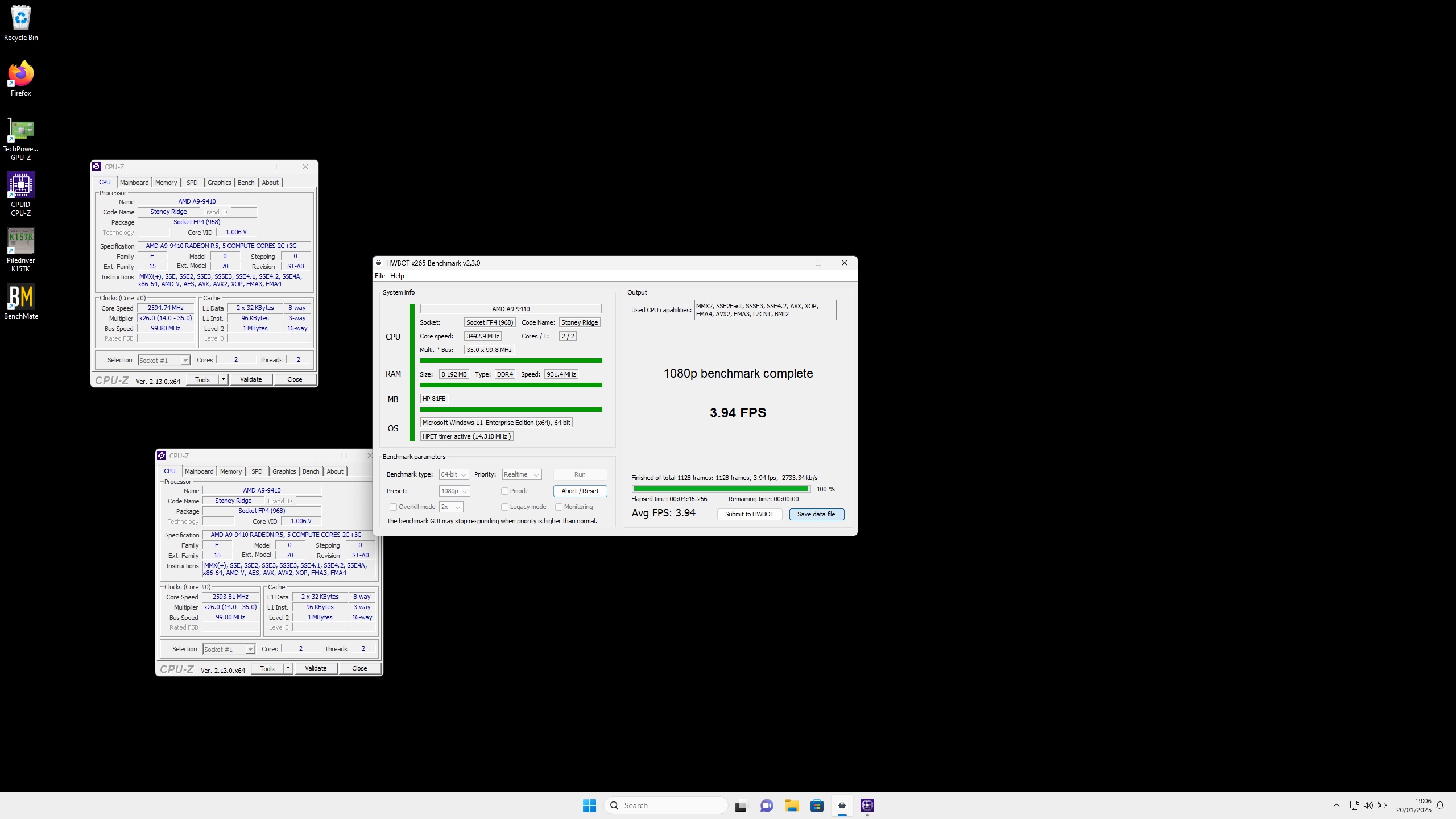Open network status tray icon
Viewport: 1456px width, 819px height.
tap(1354, 805)
